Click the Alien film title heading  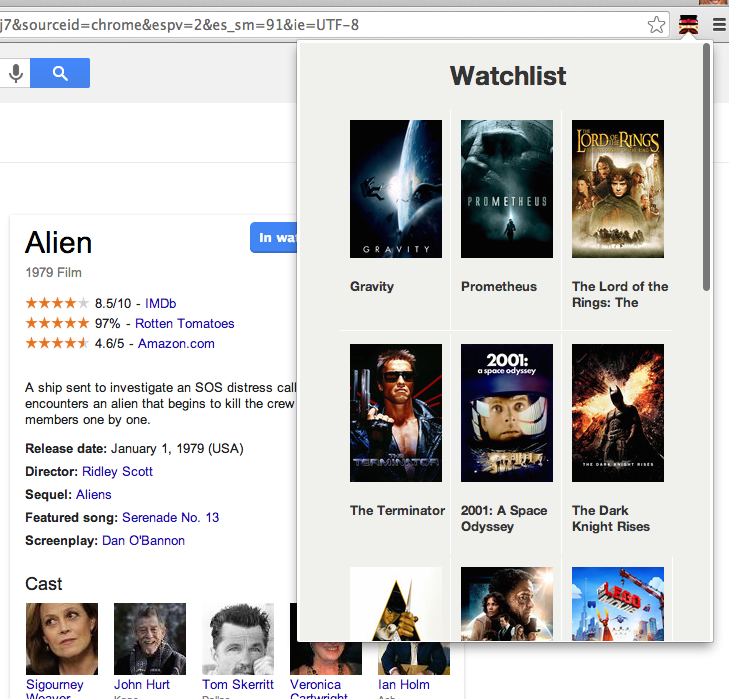(x=59, y=243)
